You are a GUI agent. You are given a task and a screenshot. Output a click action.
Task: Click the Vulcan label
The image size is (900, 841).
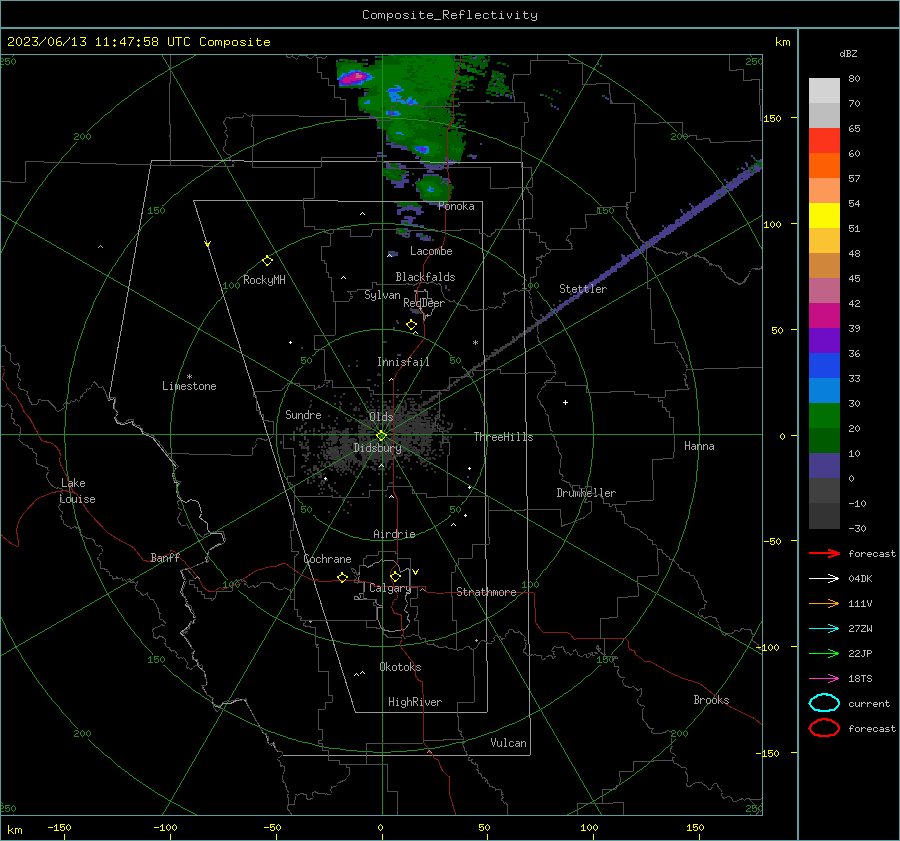(508, 743)
